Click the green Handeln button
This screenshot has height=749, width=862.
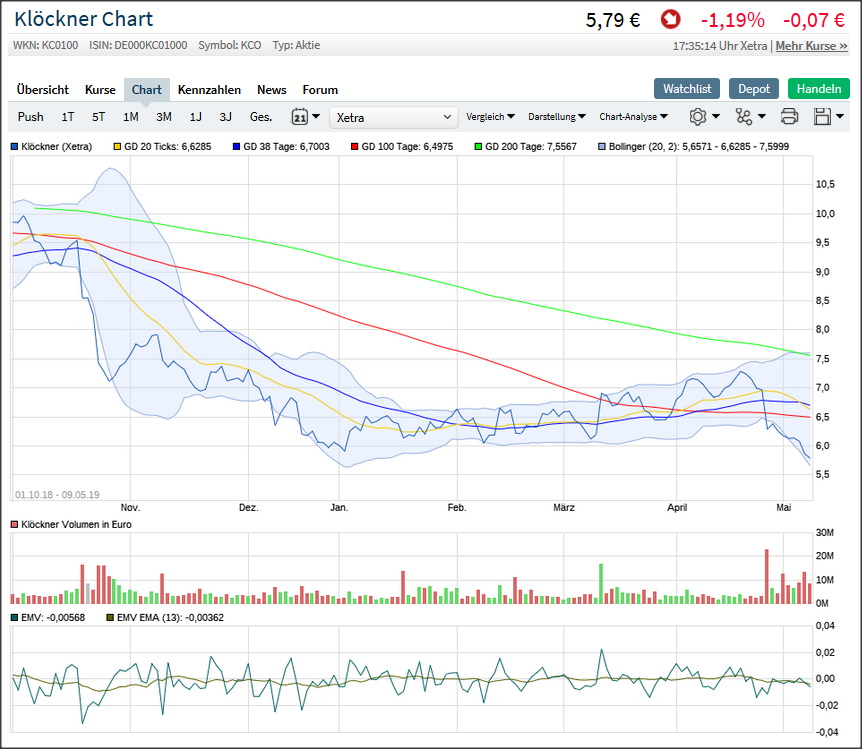[x=819, y=89]
